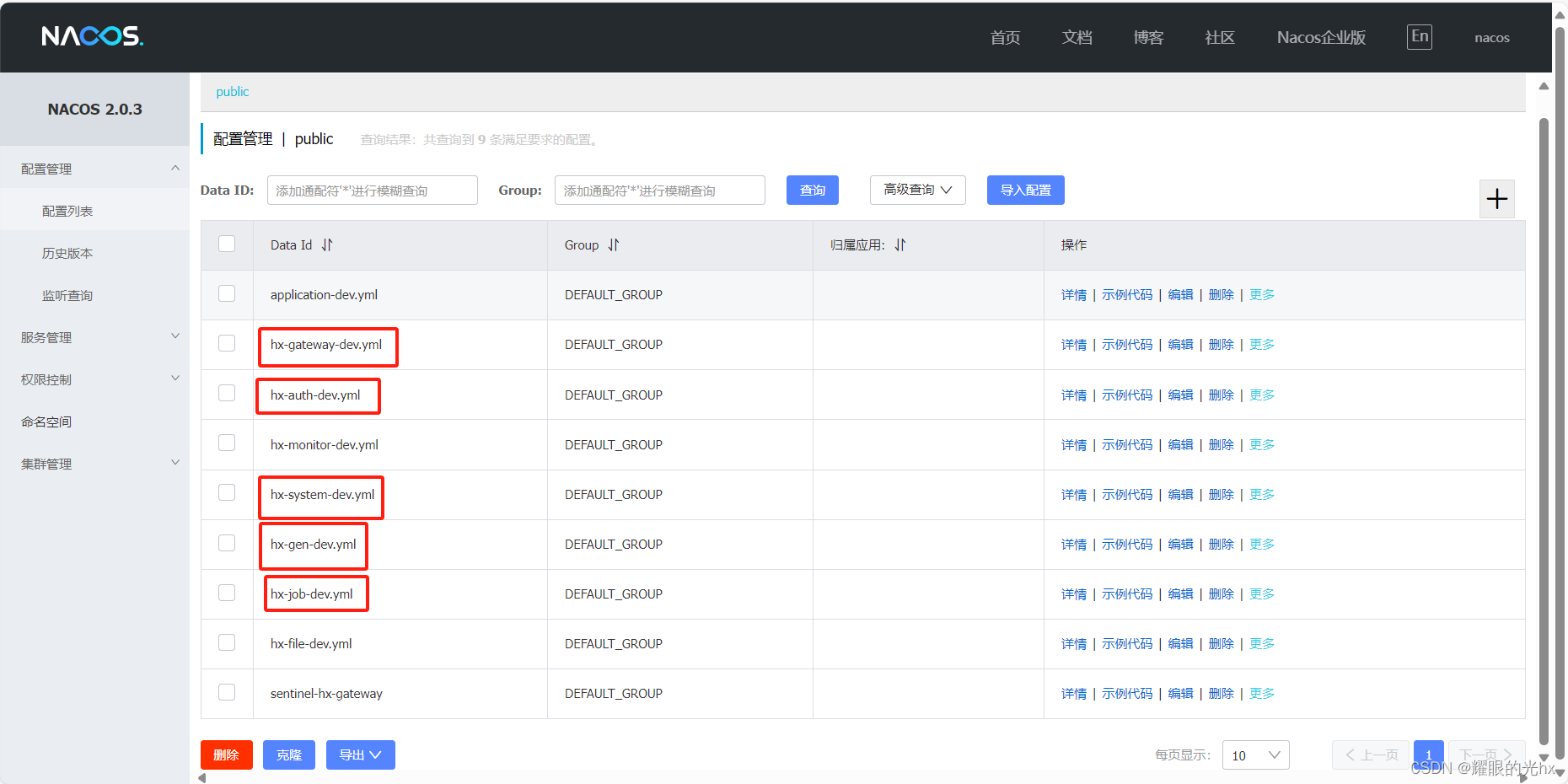
Task: Open the nacos user menu
Action: point(1491,38)
